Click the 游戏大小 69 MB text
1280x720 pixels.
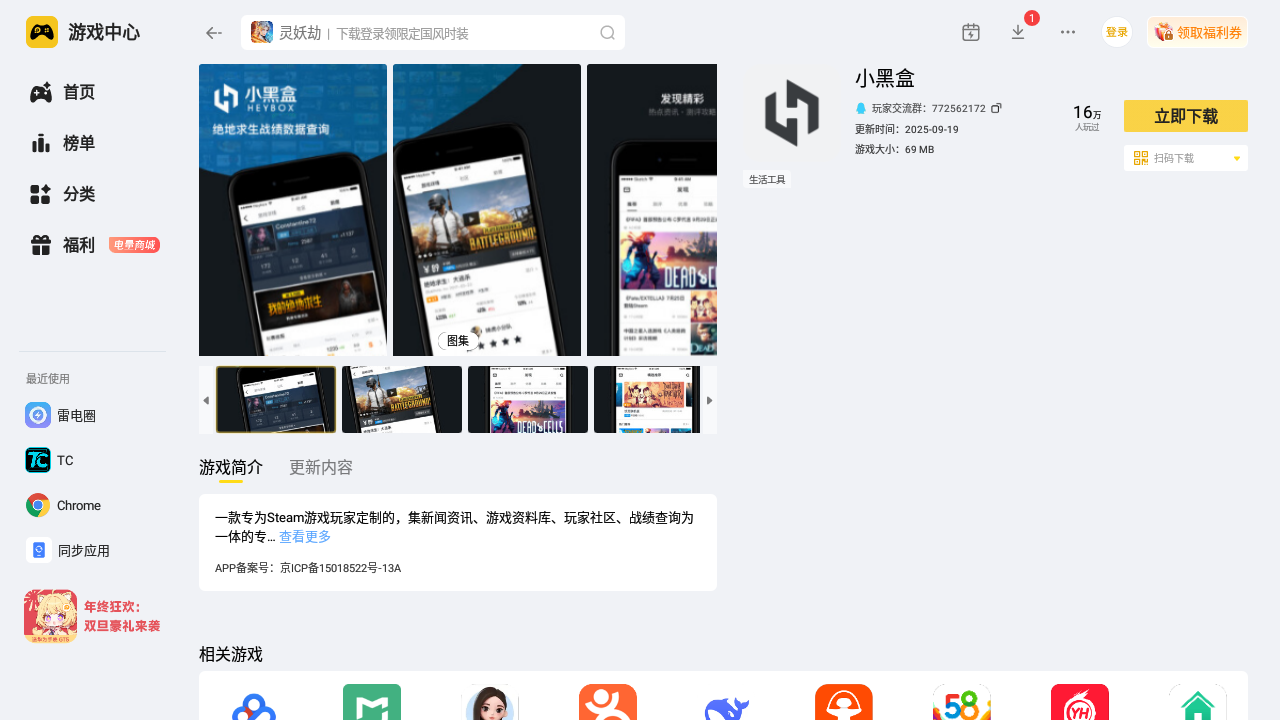pyautogui.click(x=895, y=149)
